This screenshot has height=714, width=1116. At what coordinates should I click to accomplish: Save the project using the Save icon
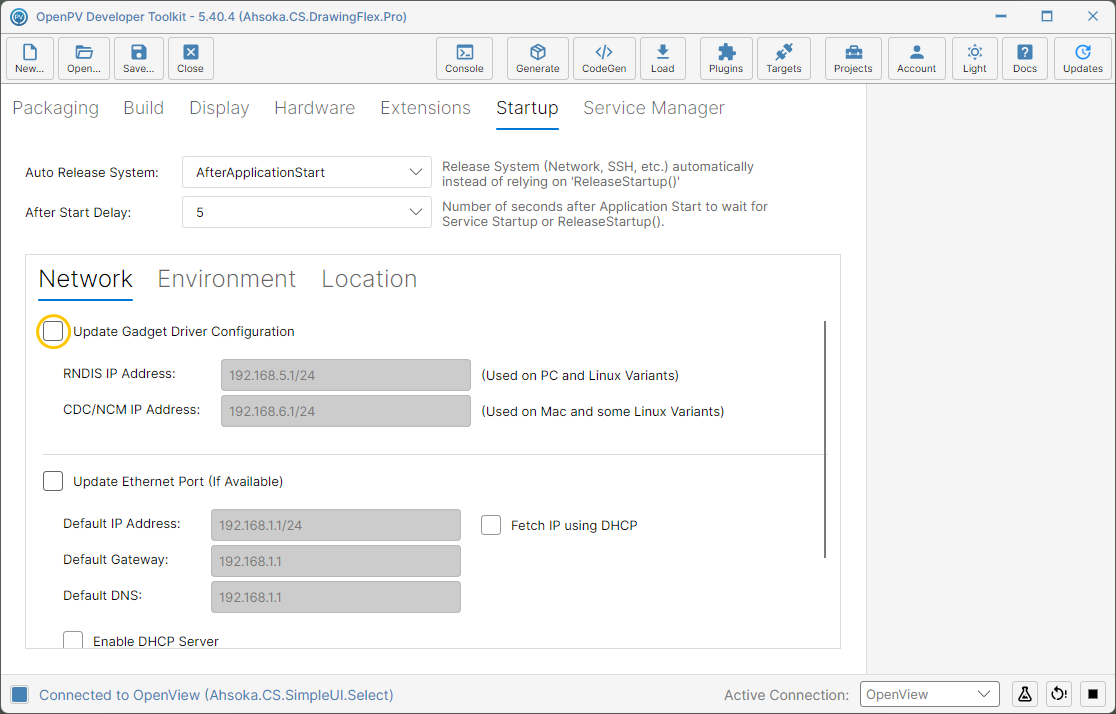coord(139,58)
